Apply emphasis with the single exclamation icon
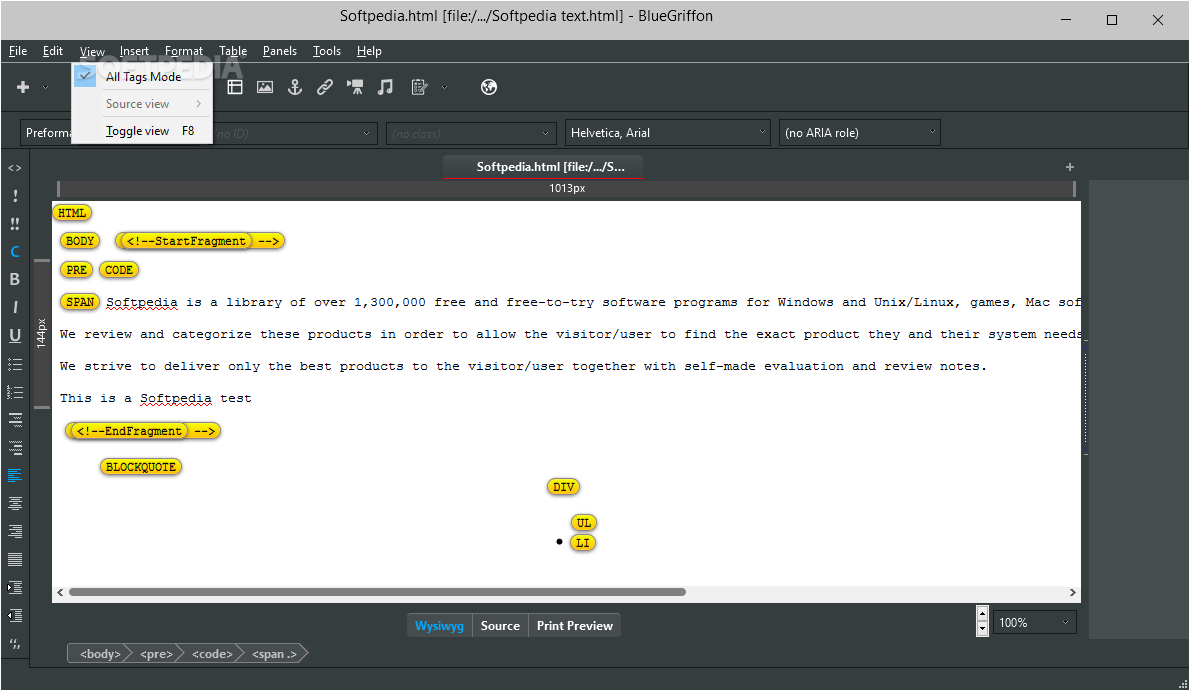Viewport: 1190px width, 691px height. [14, 196]
